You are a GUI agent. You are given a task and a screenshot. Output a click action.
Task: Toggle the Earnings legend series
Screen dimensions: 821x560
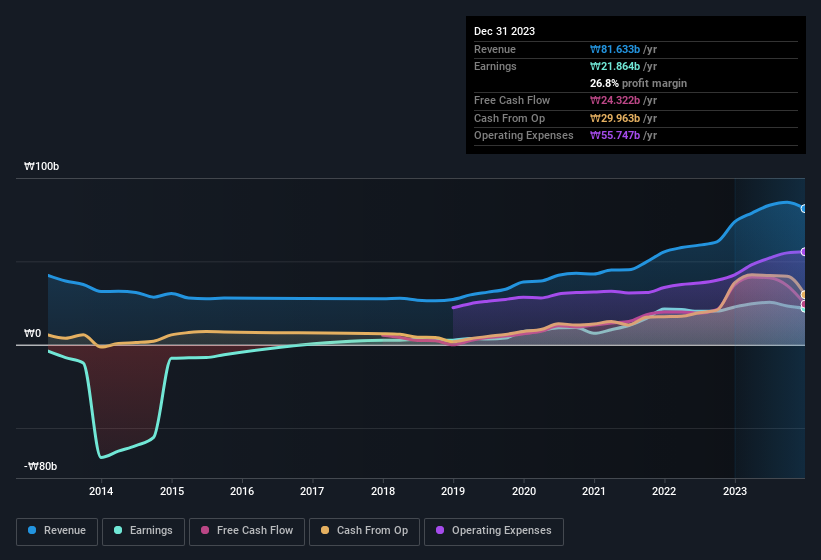(142, 531)
